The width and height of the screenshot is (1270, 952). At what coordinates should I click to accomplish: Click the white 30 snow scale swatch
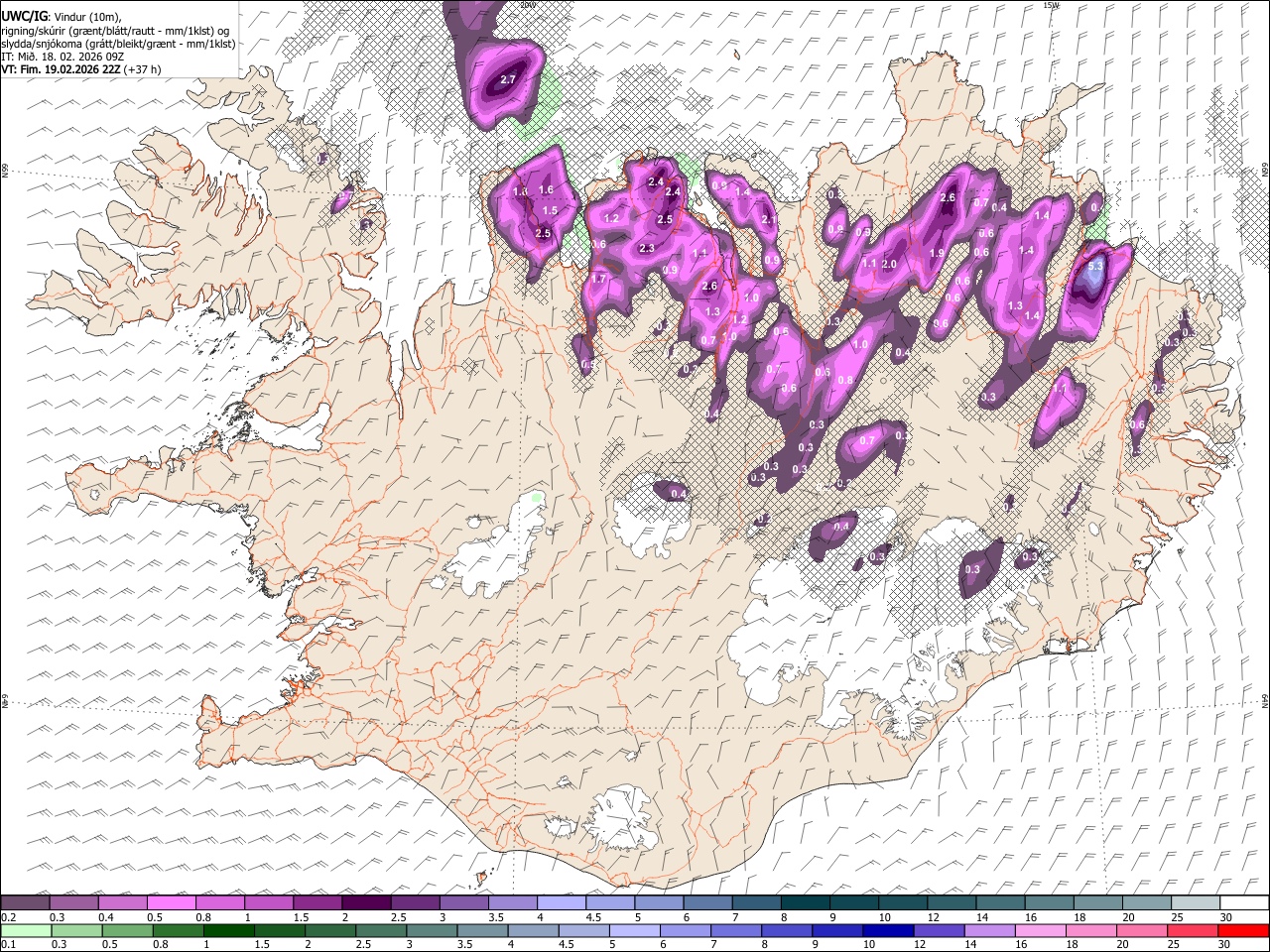[1244, 902]
